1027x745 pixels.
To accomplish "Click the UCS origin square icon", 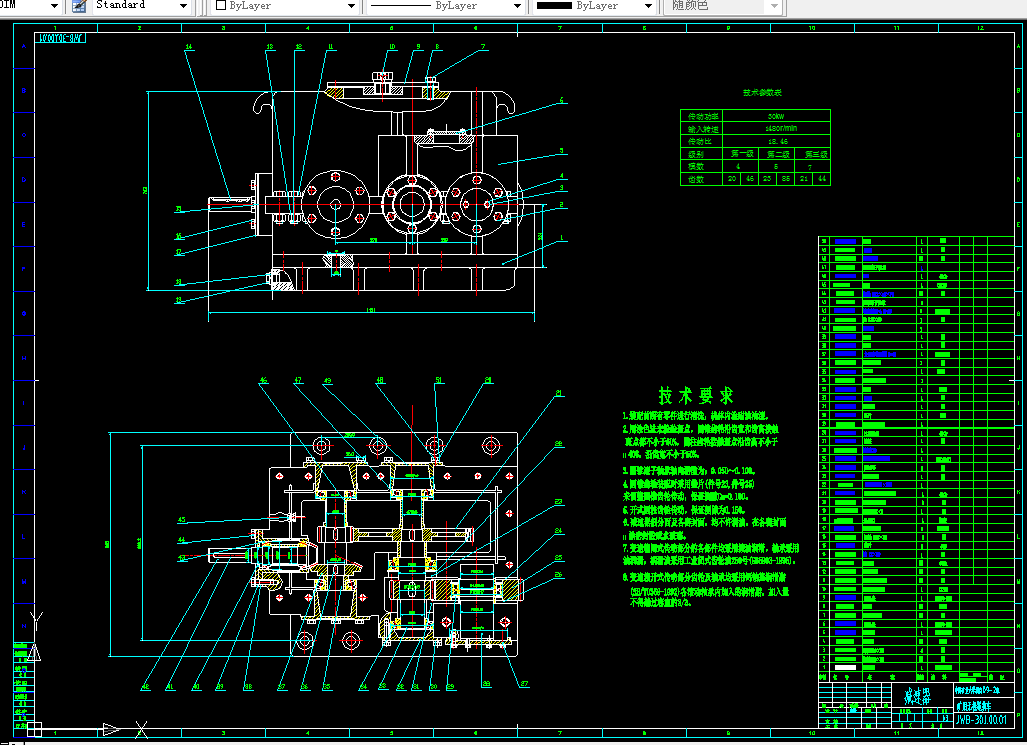I will pyautogui.click(x=35, y=729).
